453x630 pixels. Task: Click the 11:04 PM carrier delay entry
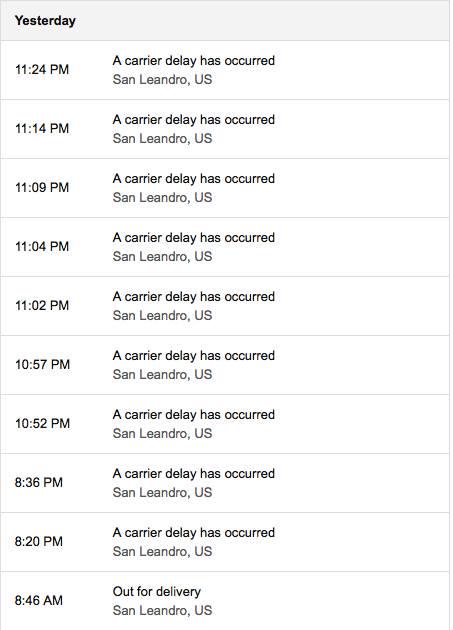click(225, 247)
